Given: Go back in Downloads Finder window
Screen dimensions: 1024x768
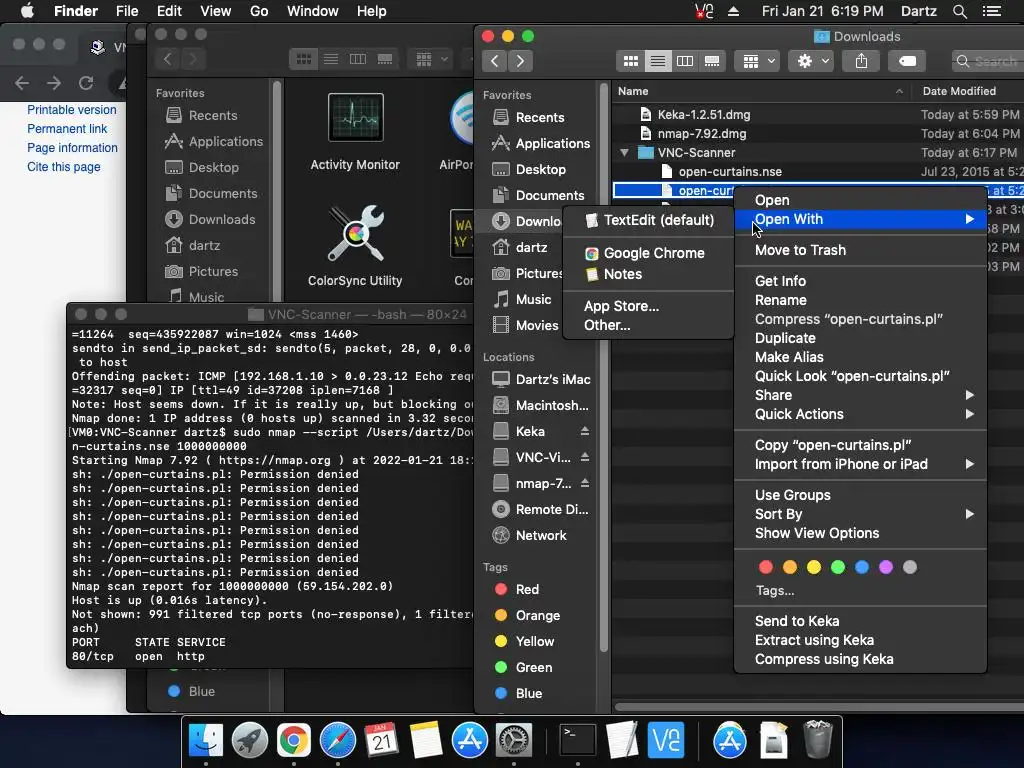Looking at the screenshot, I should 495,61.
